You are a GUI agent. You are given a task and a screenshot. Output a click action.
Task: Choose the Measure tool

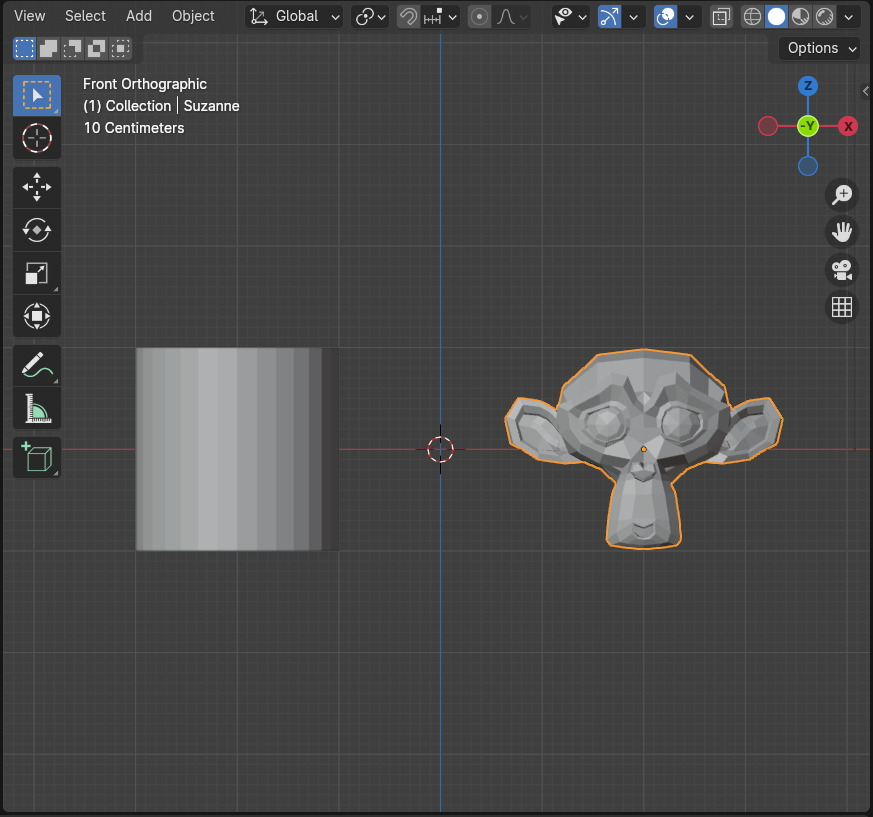point(37,408)
